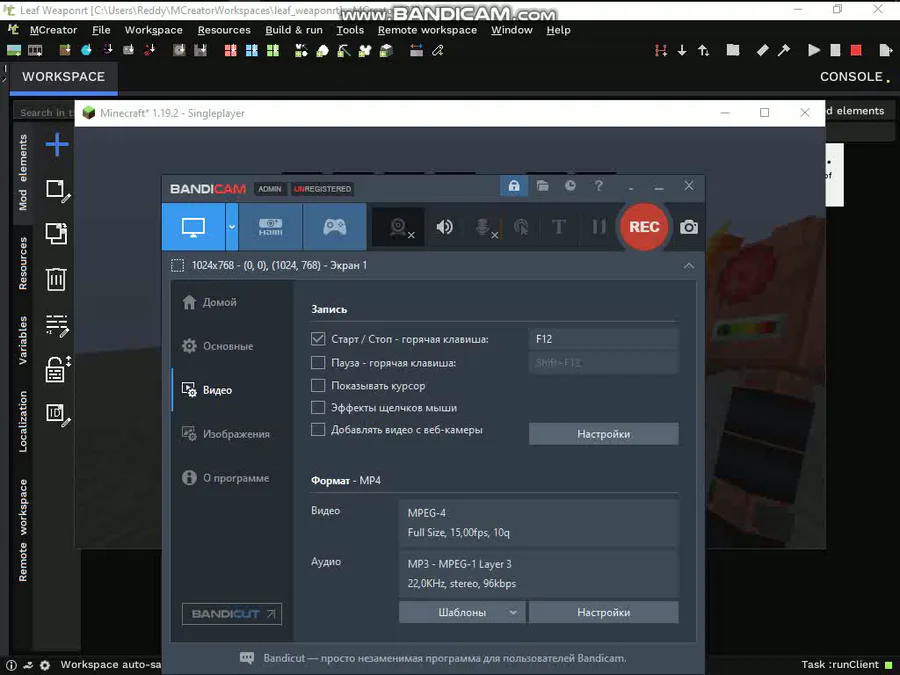This screenshot has height=675, width=900.
Task: Enable the Pause hotkey checkbox
Action: [x=318, y=363]
